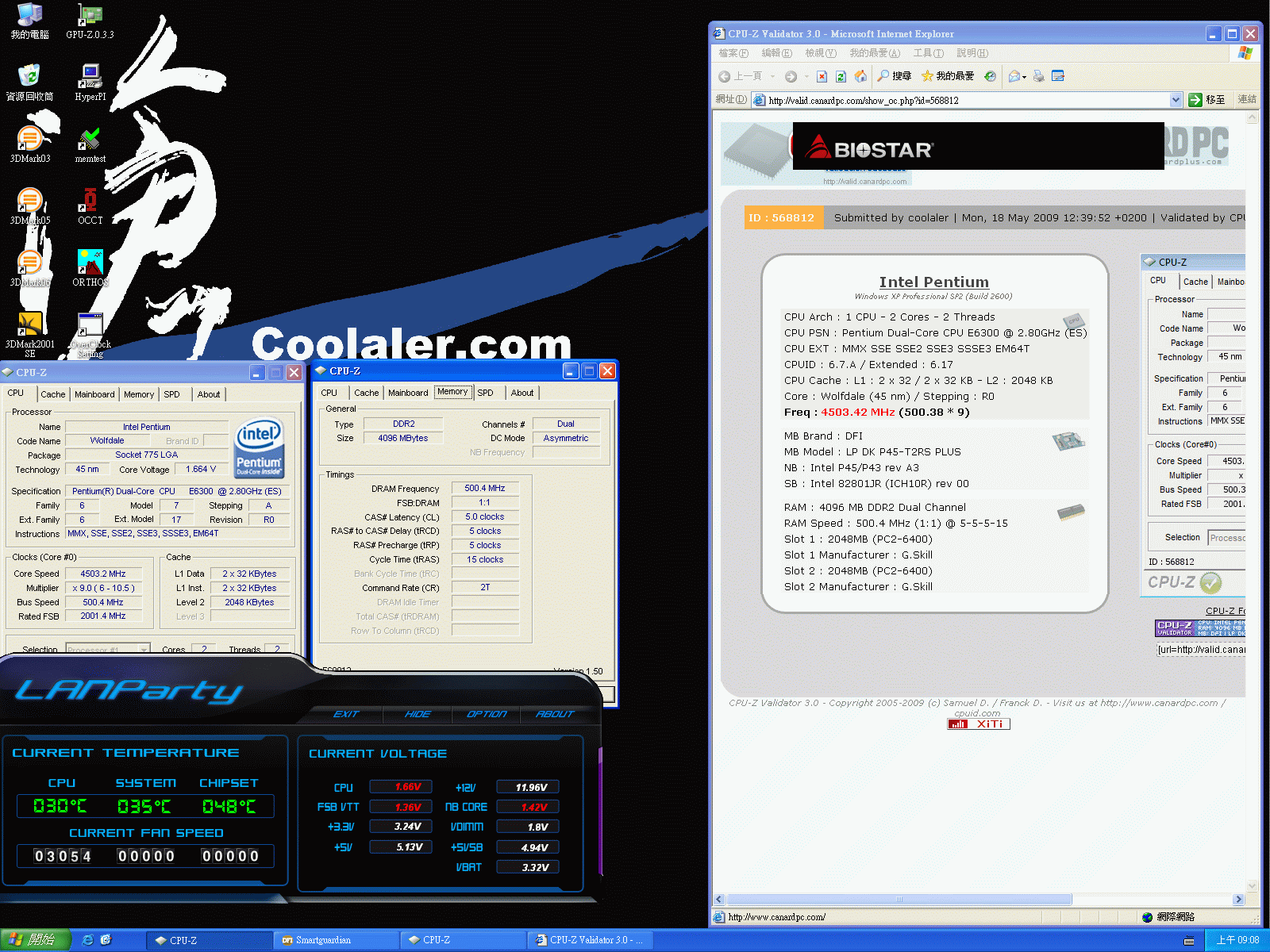Click the forum url code field on web page

point(1201,650)
